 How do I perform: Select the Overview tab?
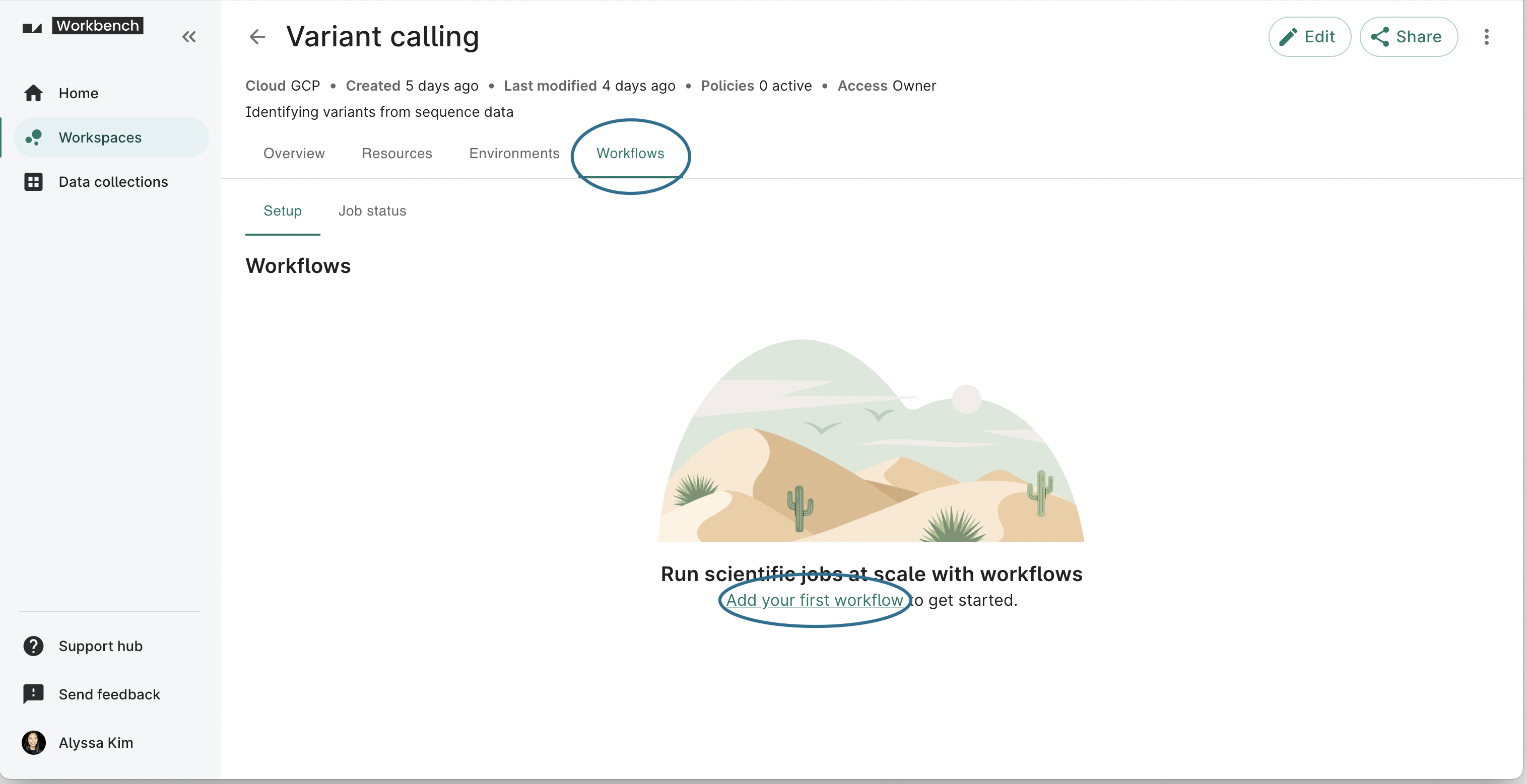pos(293,153)
